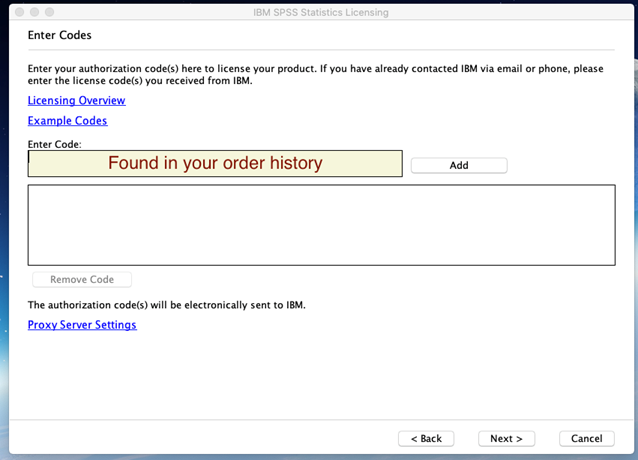This screenshot has height=460, width=638.
Task: Click the 'Enter Code:' label
Action: [55, 144]
